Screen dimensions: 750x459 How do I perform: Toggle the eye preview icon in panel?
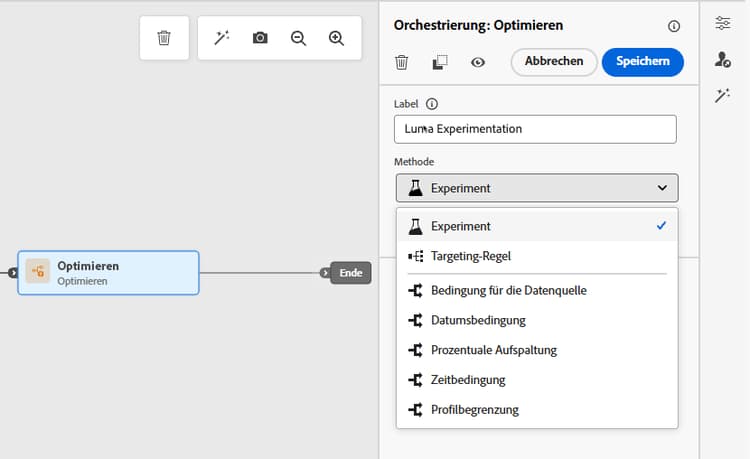pos(478,62)
